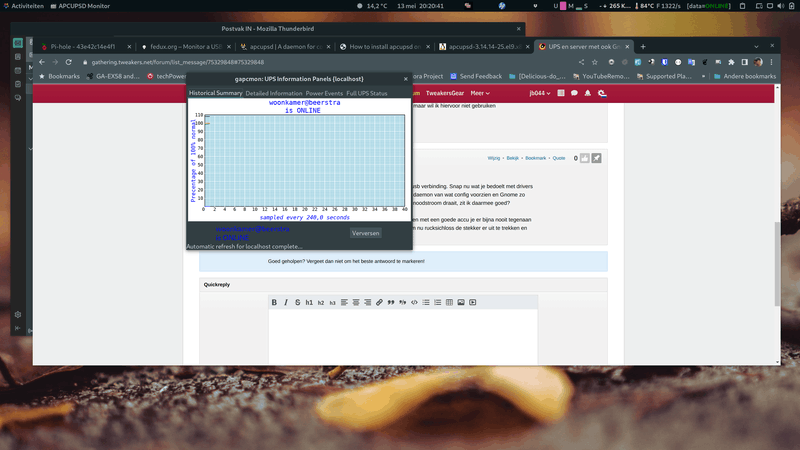This screenshot has height=450, width=800.
Task: Align text left in Quickreply toolbar
Action: [x=344, y=303]
